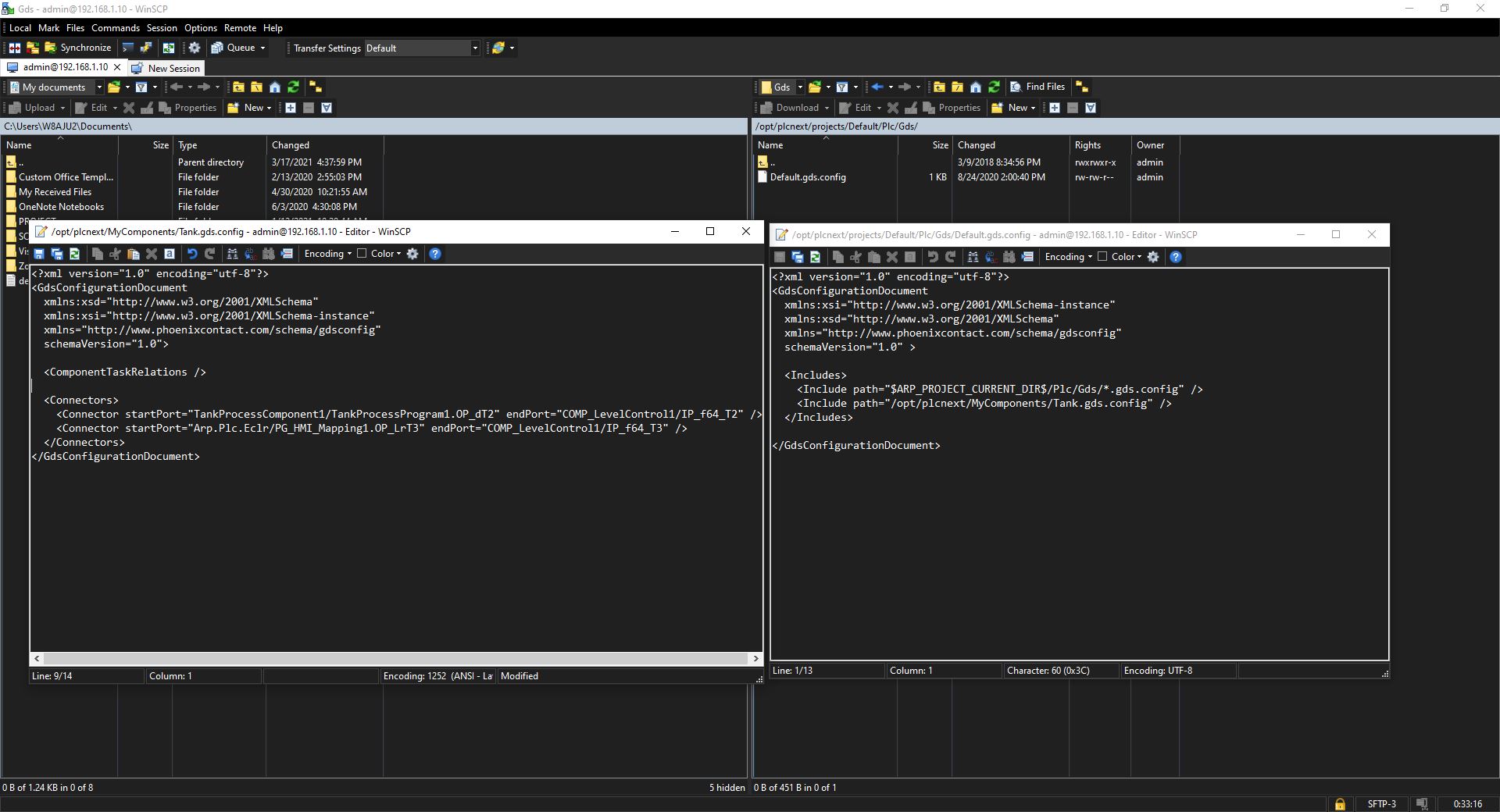The height and width of the screenshot is (812, 1500).
Task: Open Find in Tank.gds.config editor toolbar
Action: click(x=232, y=254)
